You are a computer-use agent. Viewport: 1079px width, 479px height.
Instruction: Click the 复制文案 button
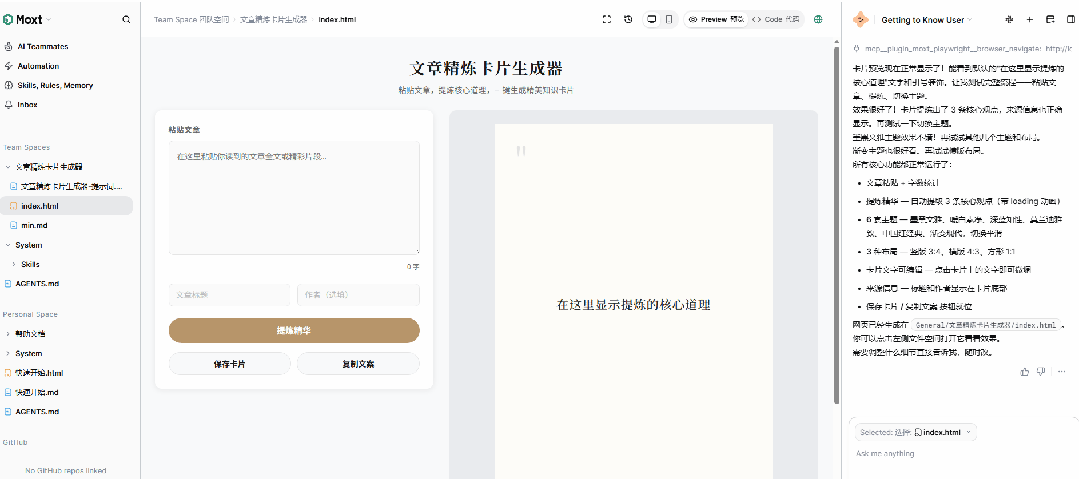358,363
